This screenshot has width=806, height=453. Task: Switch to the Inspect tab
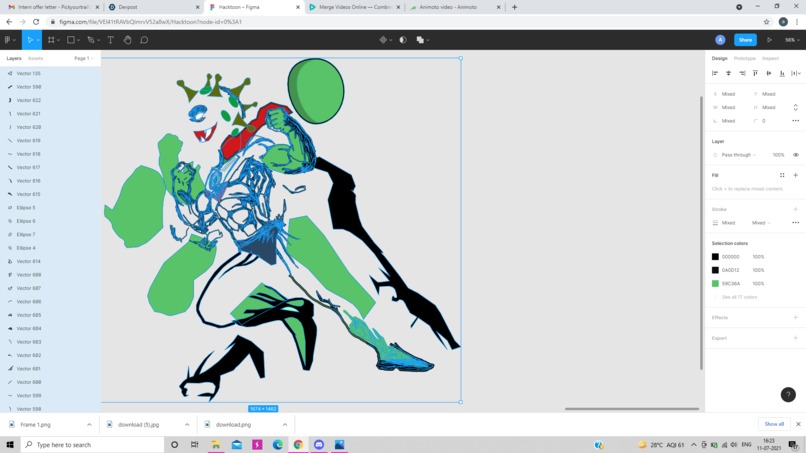(771, 58)
